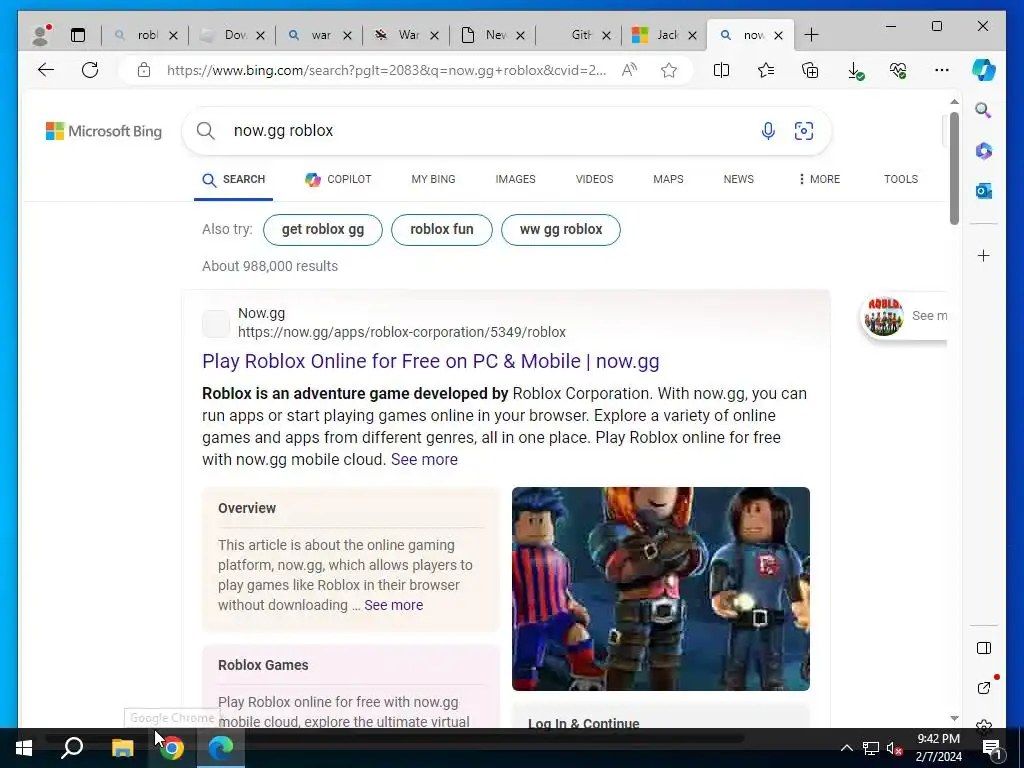Click the page vertical scrollbar thumb

coord(954,168)
